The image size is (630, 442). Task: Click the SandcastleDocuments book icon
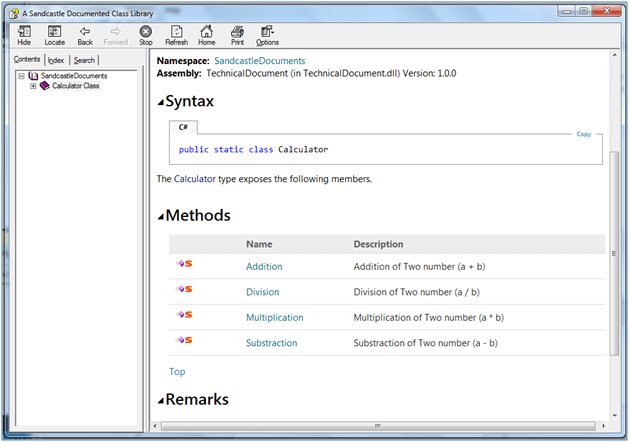(x=33, y=76)
